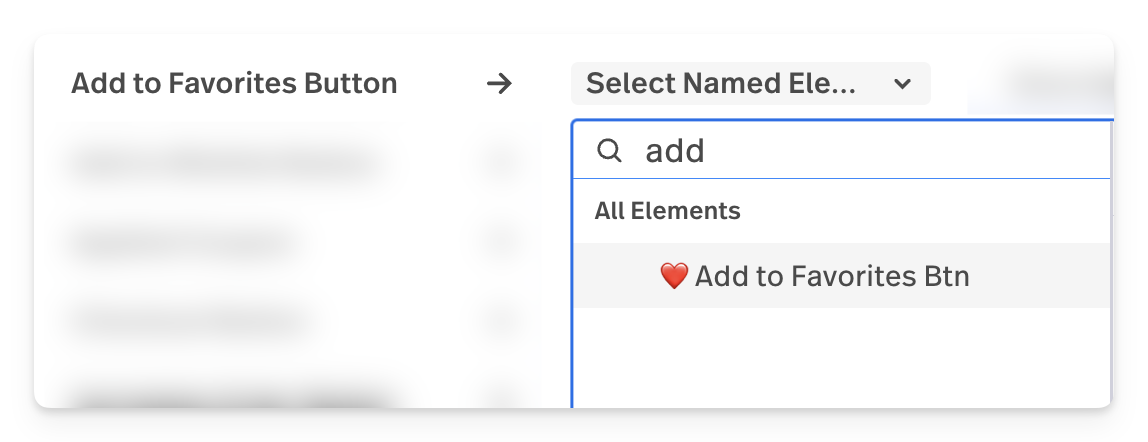
Task: Select the first blurred row under Add to Favorites Button
Action: [227, 162]
